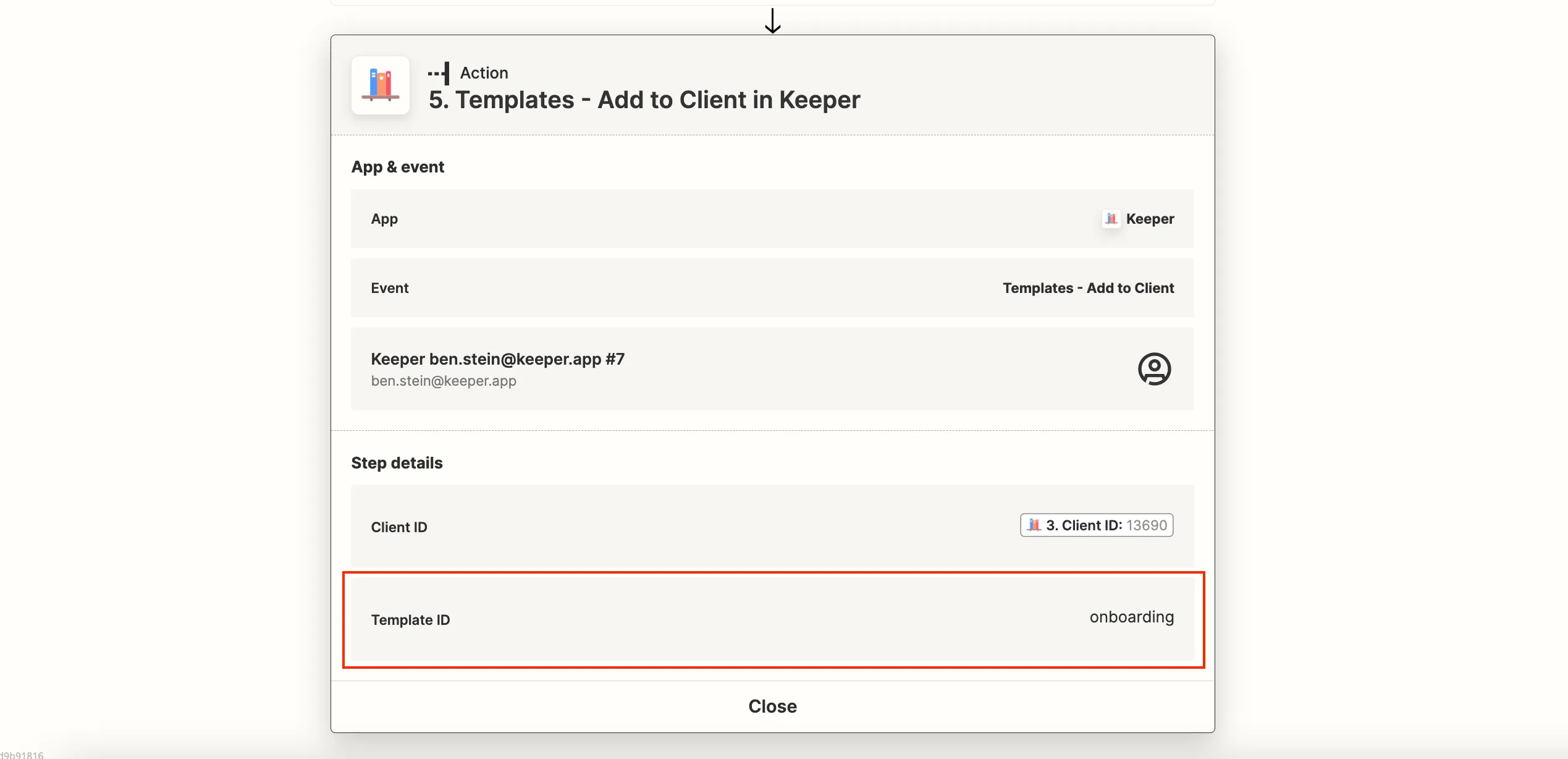Click the 'Keeper' app name value
Viewport: 1568px width, 759px height.
(x=1150, y=219)
